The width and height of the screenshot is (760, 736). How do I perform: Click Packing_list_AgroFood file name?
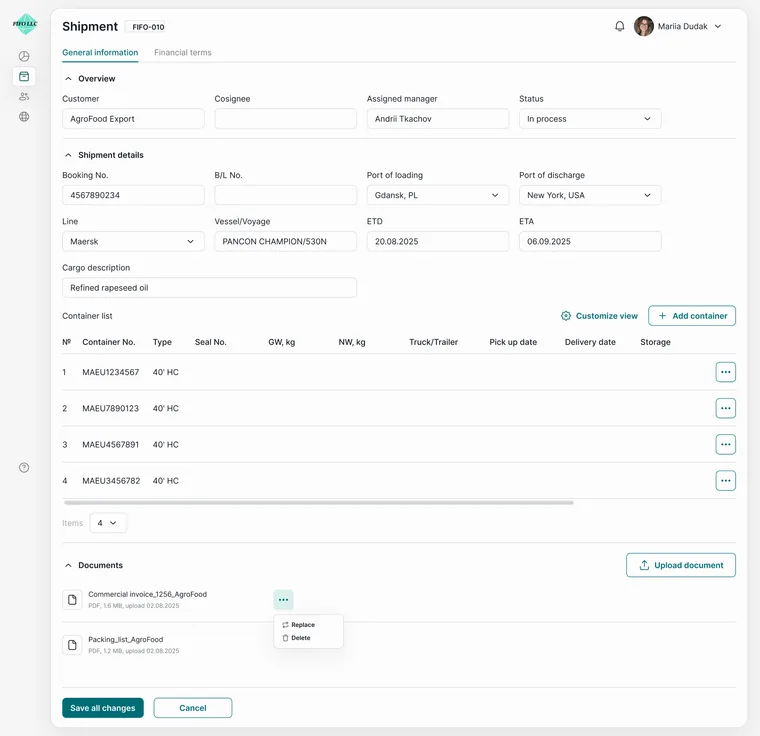(126, 640)
